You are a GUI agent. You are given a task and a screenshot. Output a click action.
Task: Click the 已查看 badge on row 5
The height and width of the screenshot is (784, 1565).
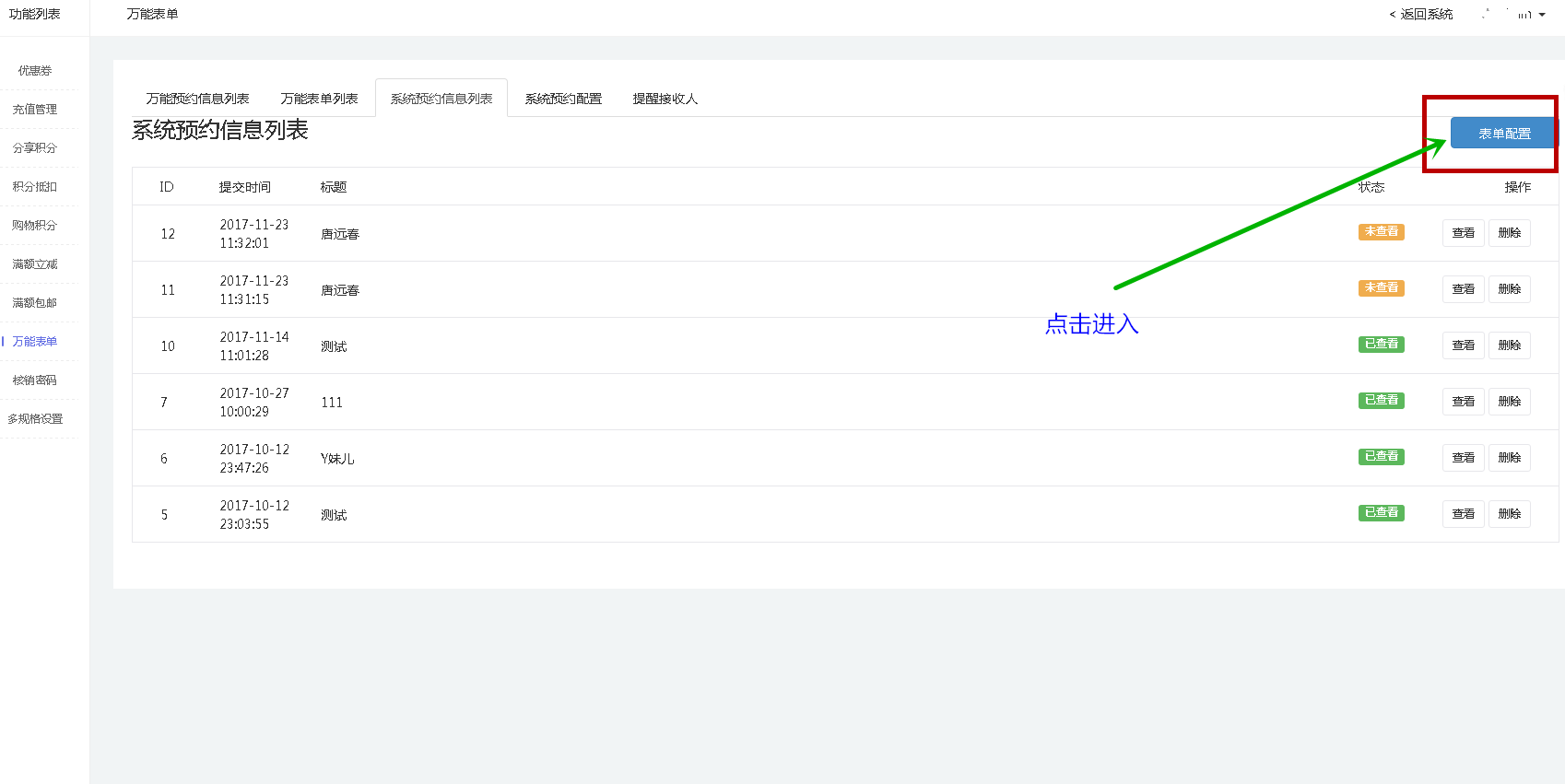tap(1381, 513)
